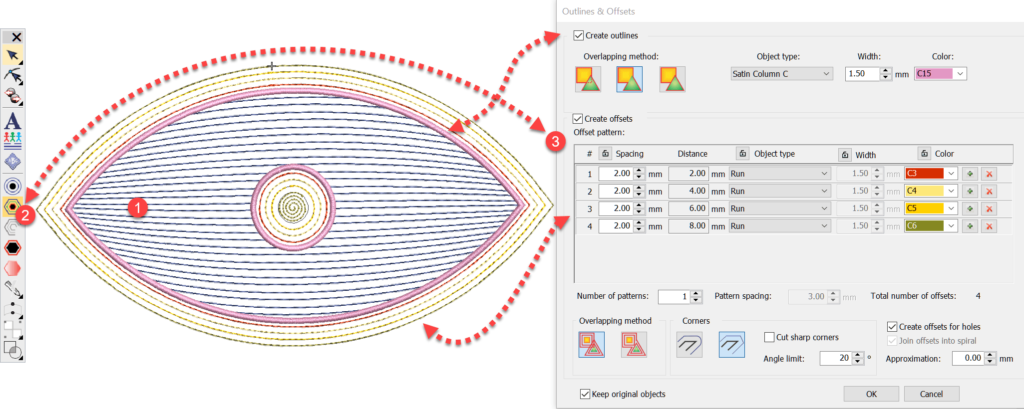Delete offset row 1 with red X
1024x409 pixels.
[x=988, y=173]
